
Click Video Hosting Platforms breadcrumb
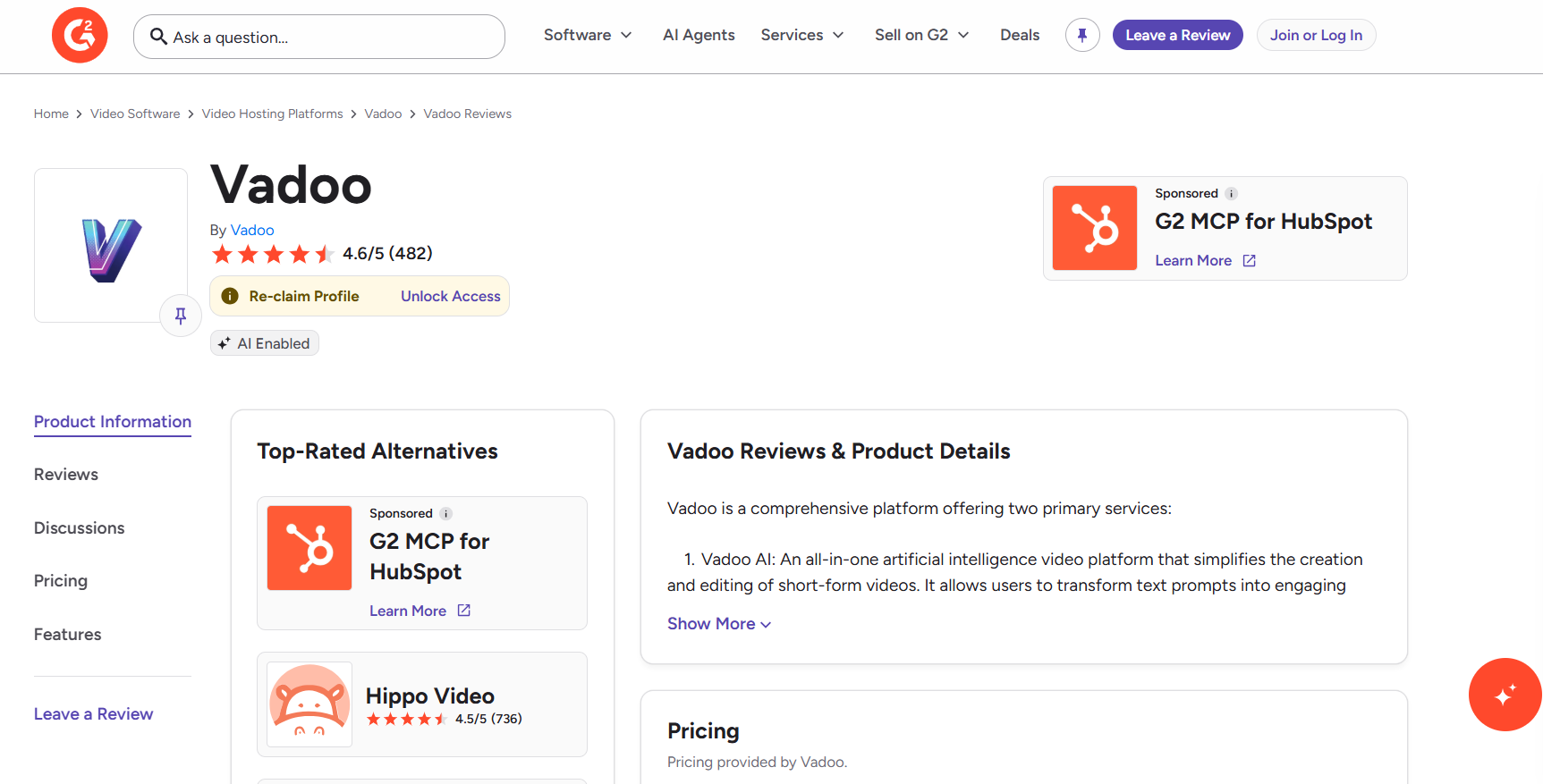pyautogui.click(x=273, y=114)
